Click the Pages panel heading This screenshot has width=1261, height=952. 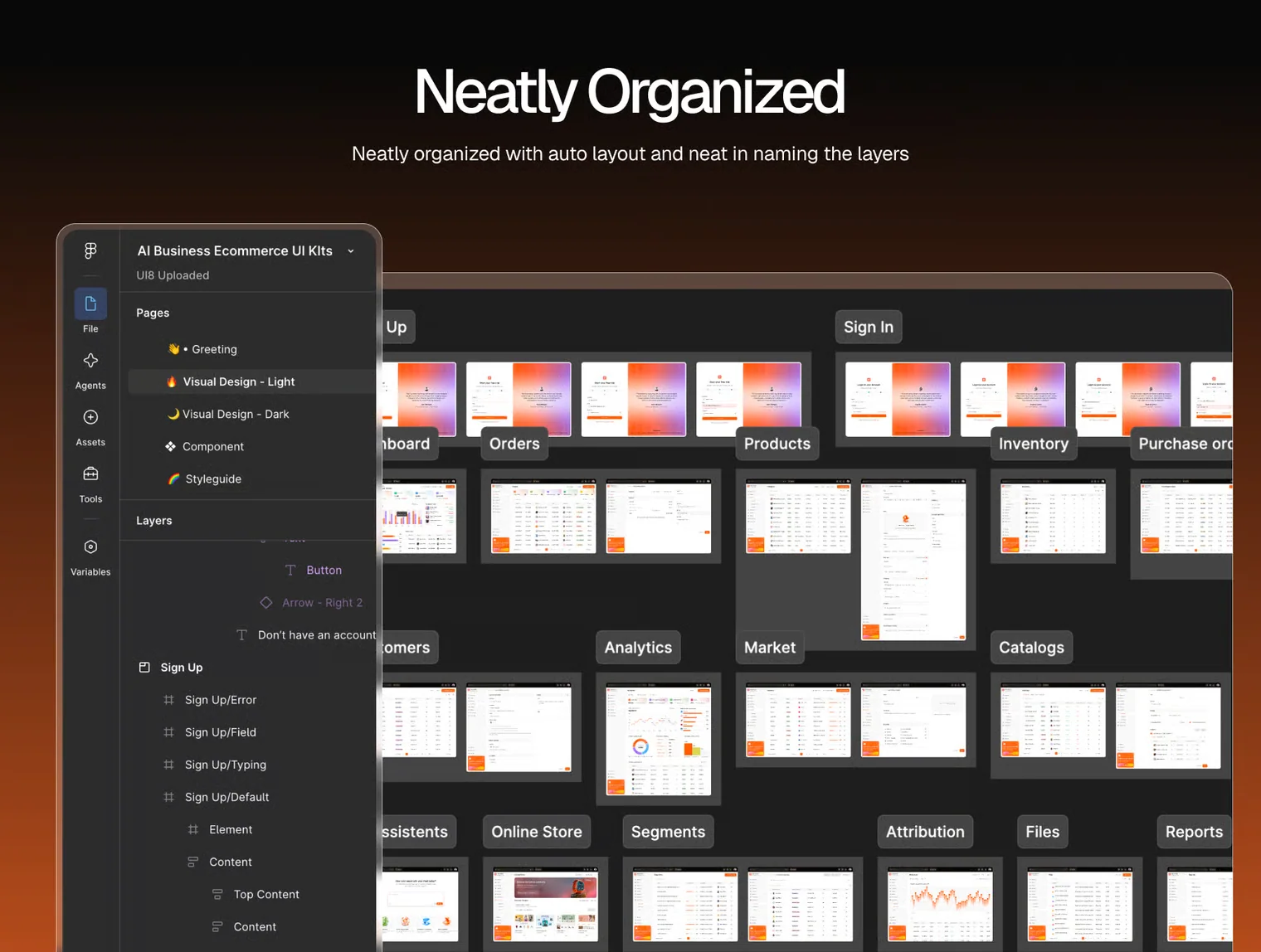pos(153,313)
